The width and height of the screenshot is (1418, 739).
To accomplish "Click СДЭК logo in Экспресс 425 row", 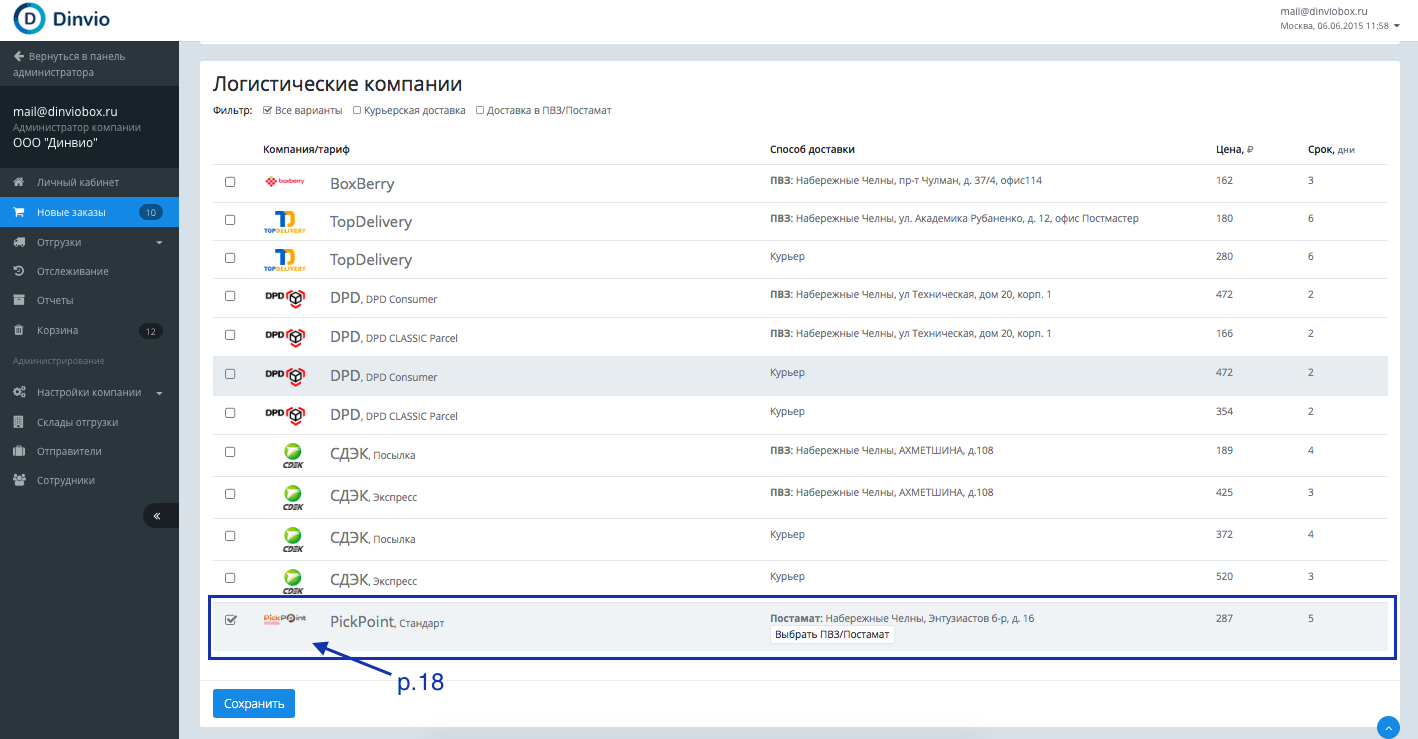I will coord(292,496).
